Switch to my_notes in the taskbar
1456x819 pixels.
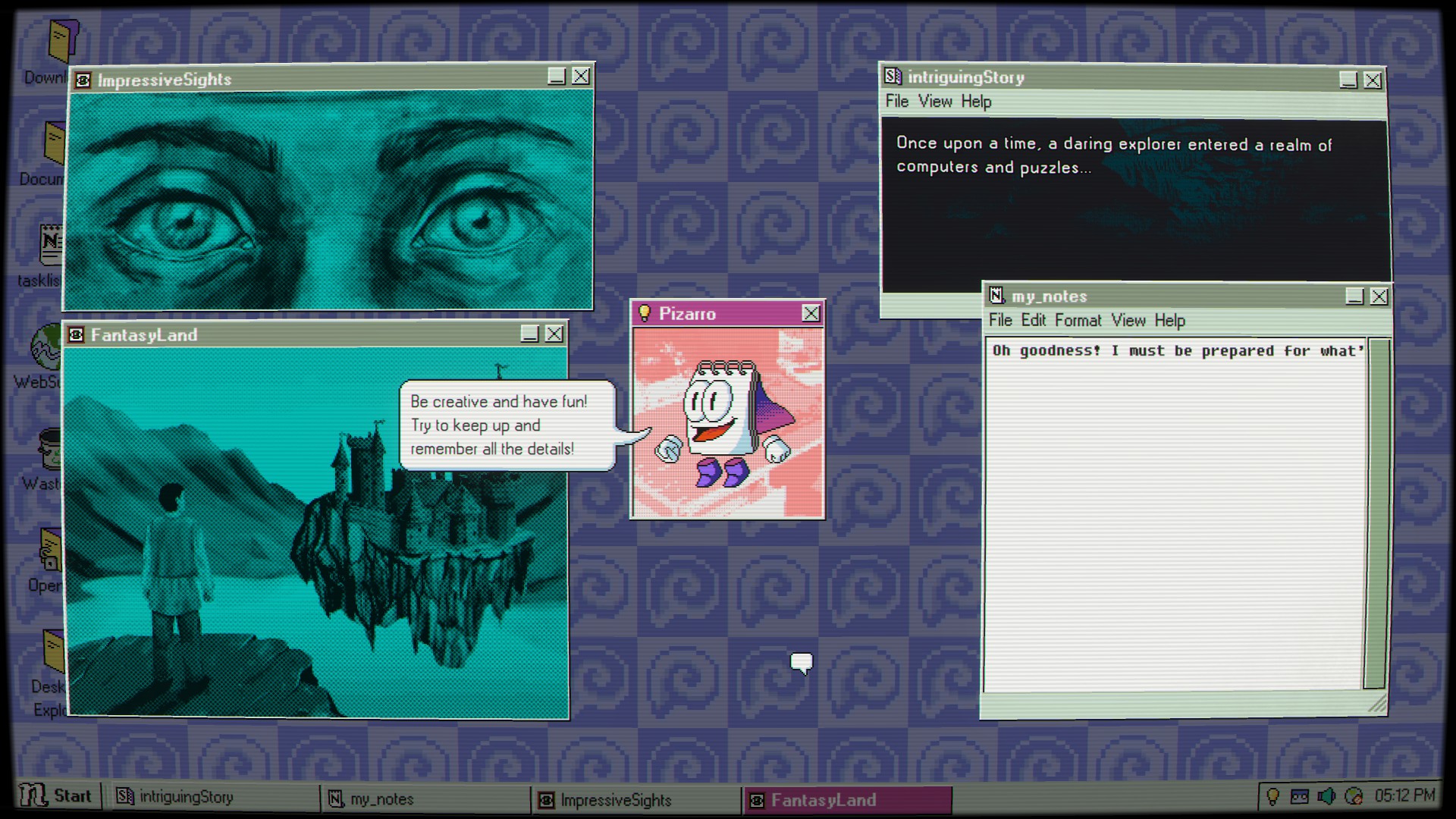point(425,799)
